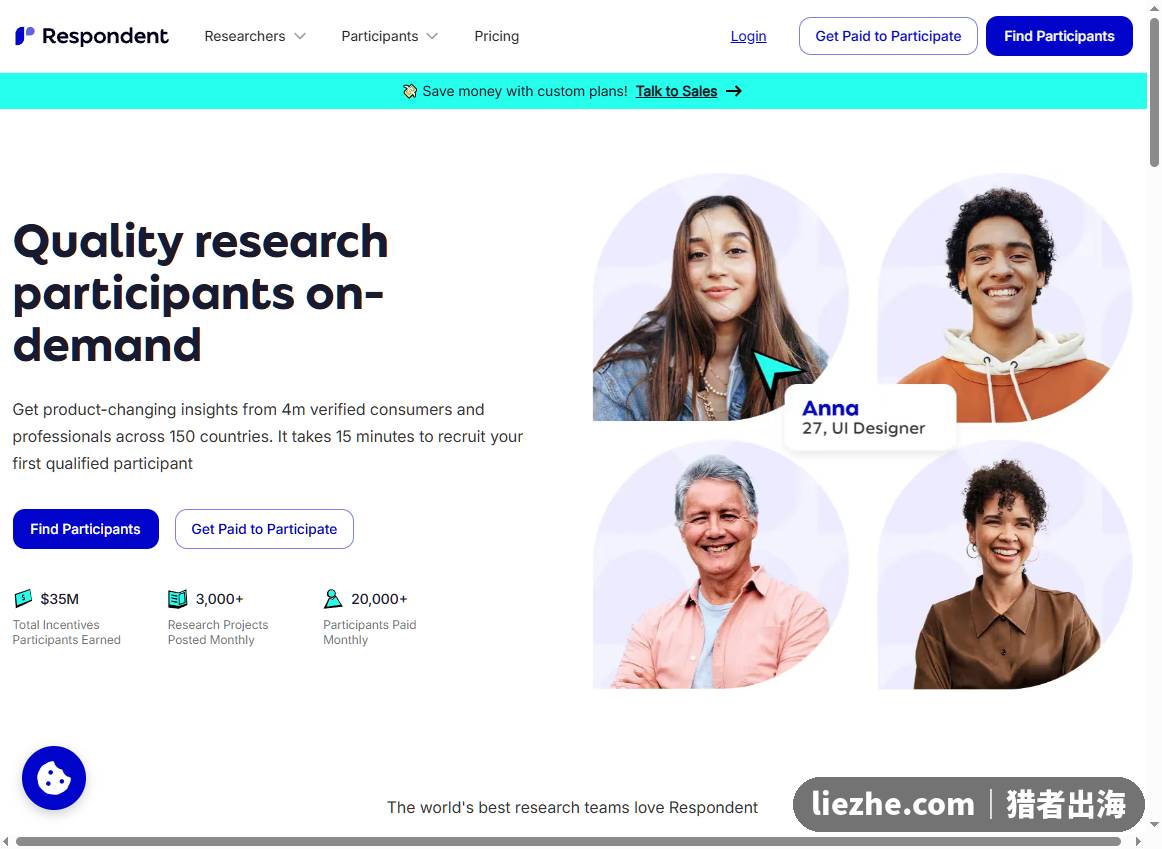Click the smiling older man's photo
This screenshot has width=1162, height=849.
click(x=720, y=565)
